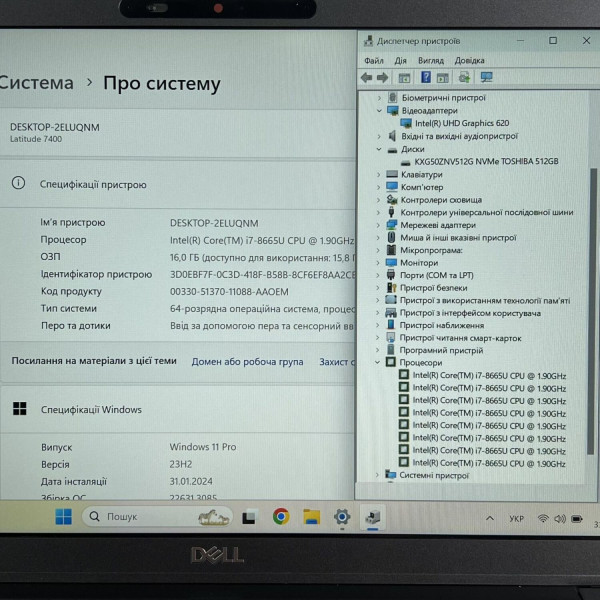The image size is (600, 600).
Task: Click the volume speaker tray icon
Action: pos(560,519)
